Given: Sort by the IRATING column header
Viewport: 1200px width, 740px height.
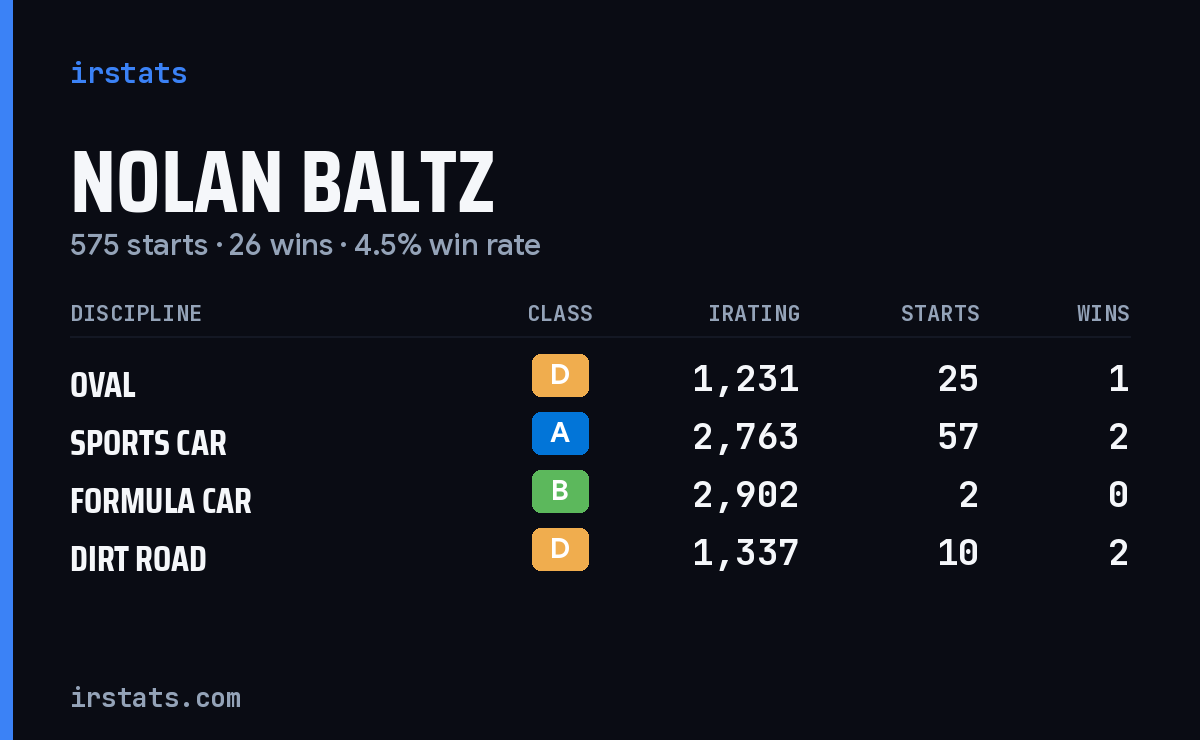Looking at the screenshot, I should tap(754, 314).
